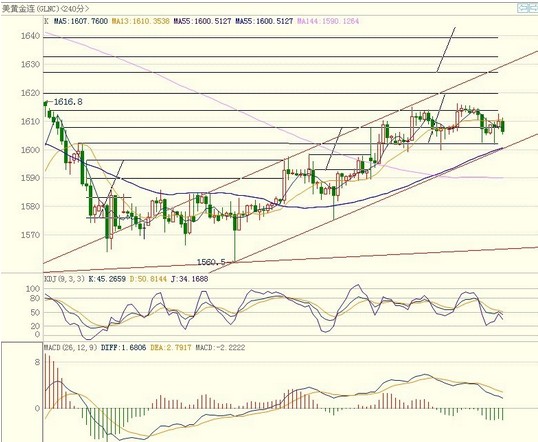The height and width of the screenshot is (442, 538).
Task: Click the 1610 price axis label
Action: point(30,121)
